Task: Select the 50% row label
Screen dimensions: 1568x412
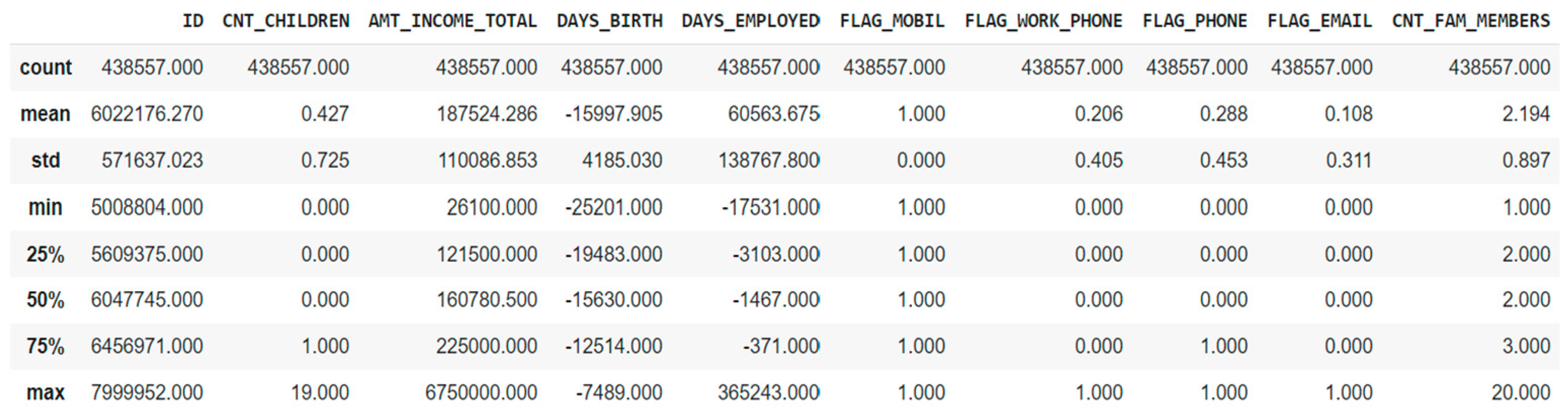Action: pos(46,299)
